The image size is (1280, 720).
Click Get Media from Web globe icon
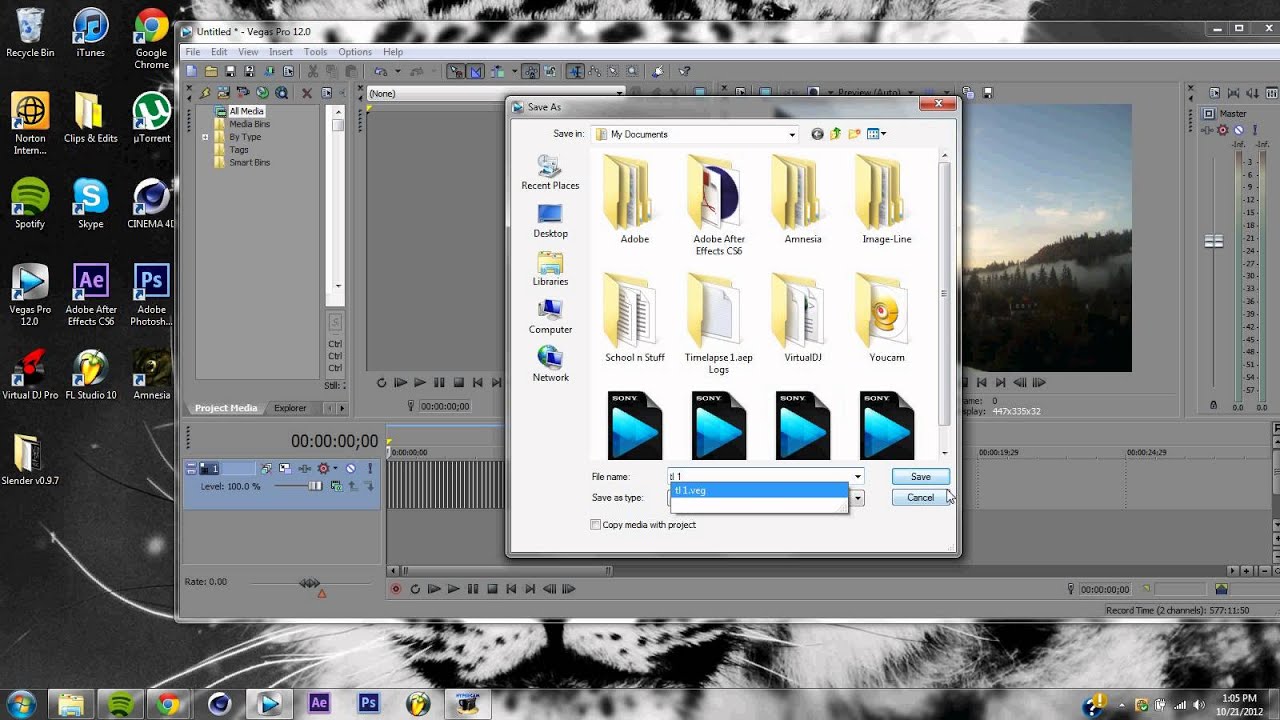point(262,93)
